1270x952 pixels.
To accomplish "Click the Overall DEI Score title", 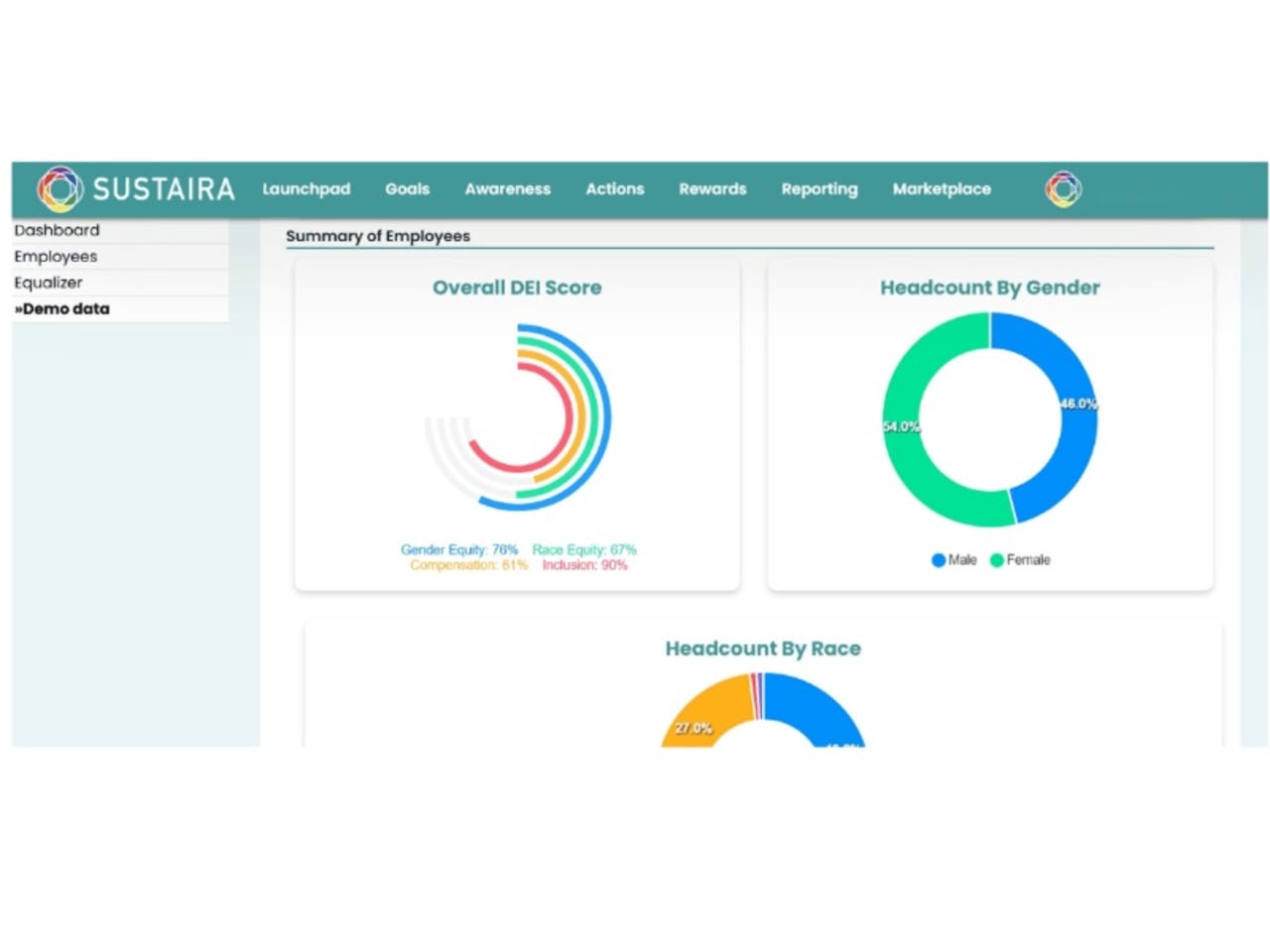I will pos(517,288).
